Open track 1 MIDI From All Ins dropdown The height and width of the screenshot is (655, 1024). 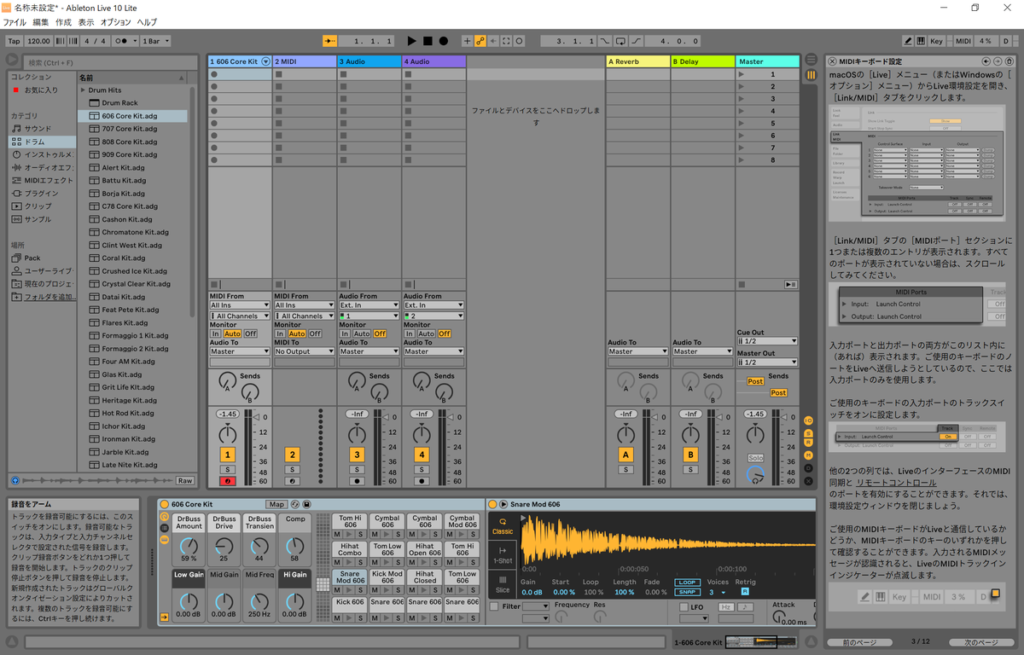tap(240, 305)
